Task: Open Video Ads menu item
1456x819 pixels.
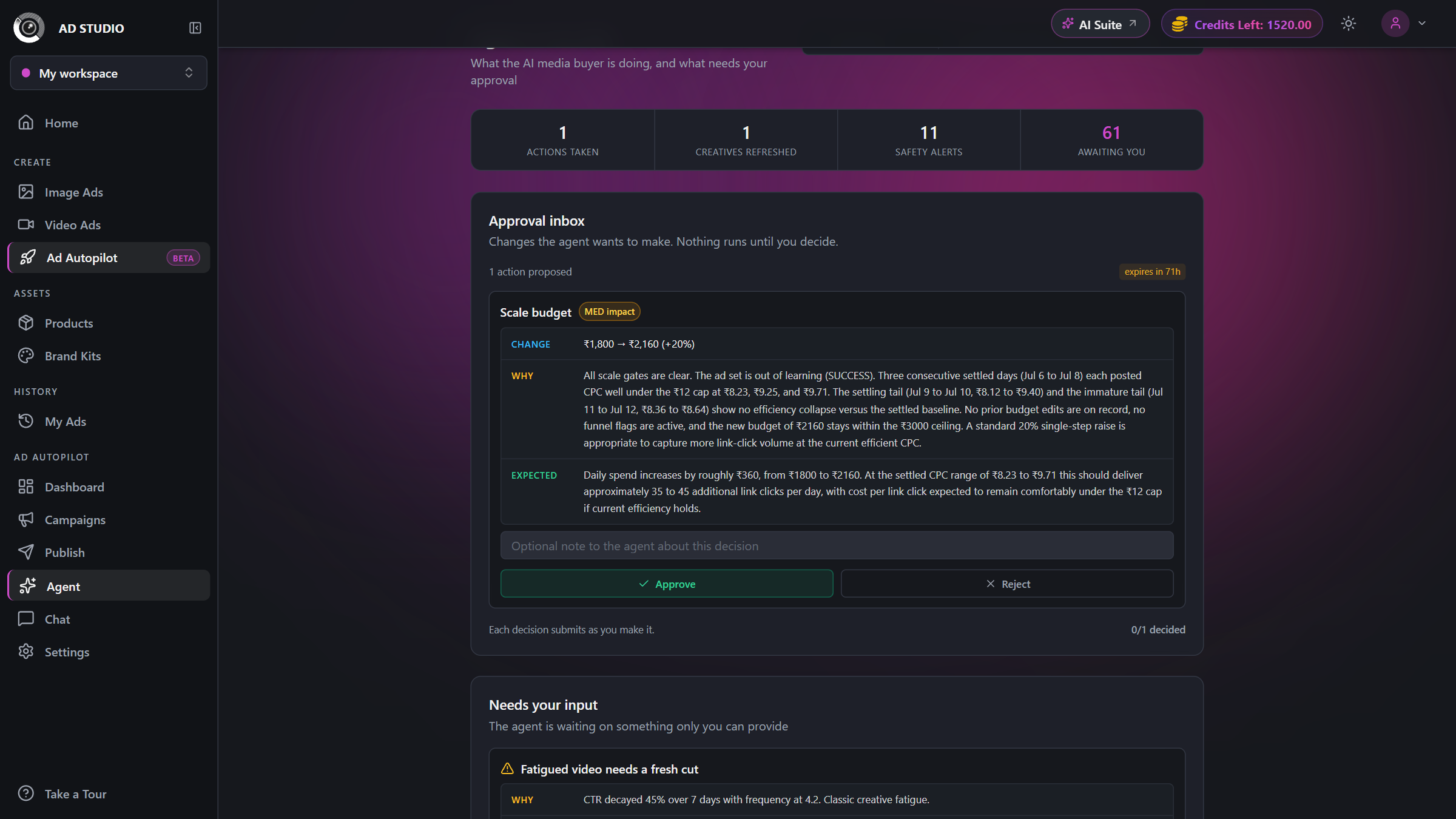Action: 109,224
